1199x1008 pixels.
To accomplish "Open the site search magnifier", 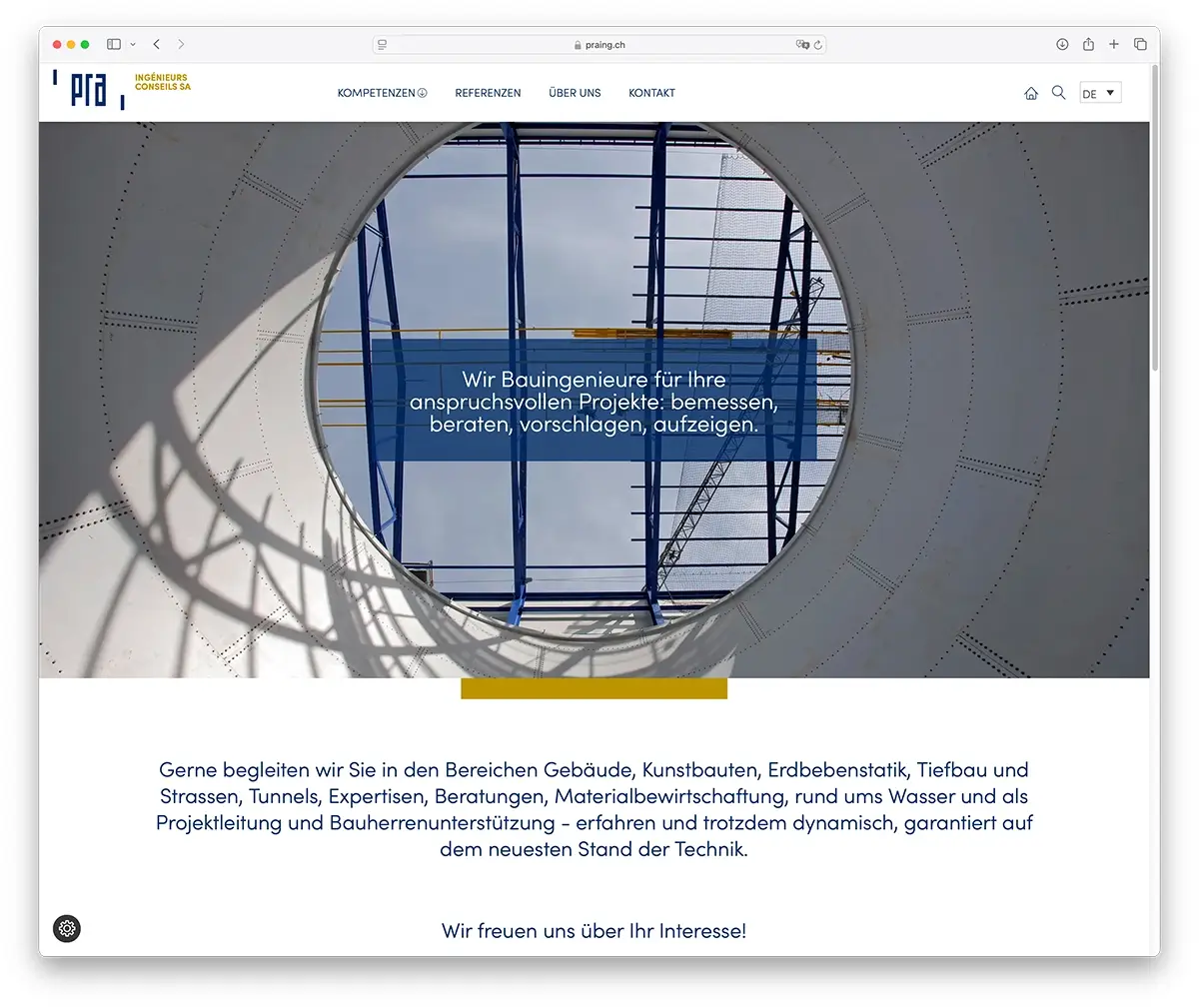I will [1059, 93].
